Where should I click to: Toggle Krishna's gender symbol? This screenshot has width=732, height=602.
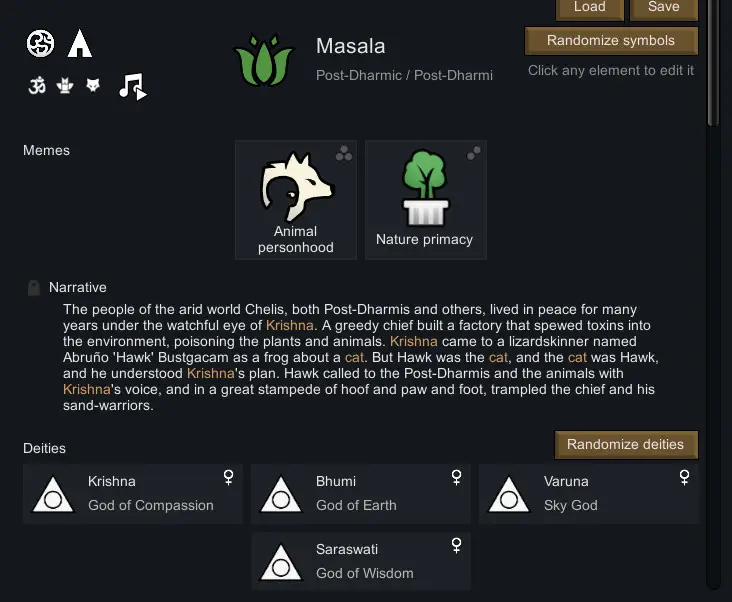228,477
